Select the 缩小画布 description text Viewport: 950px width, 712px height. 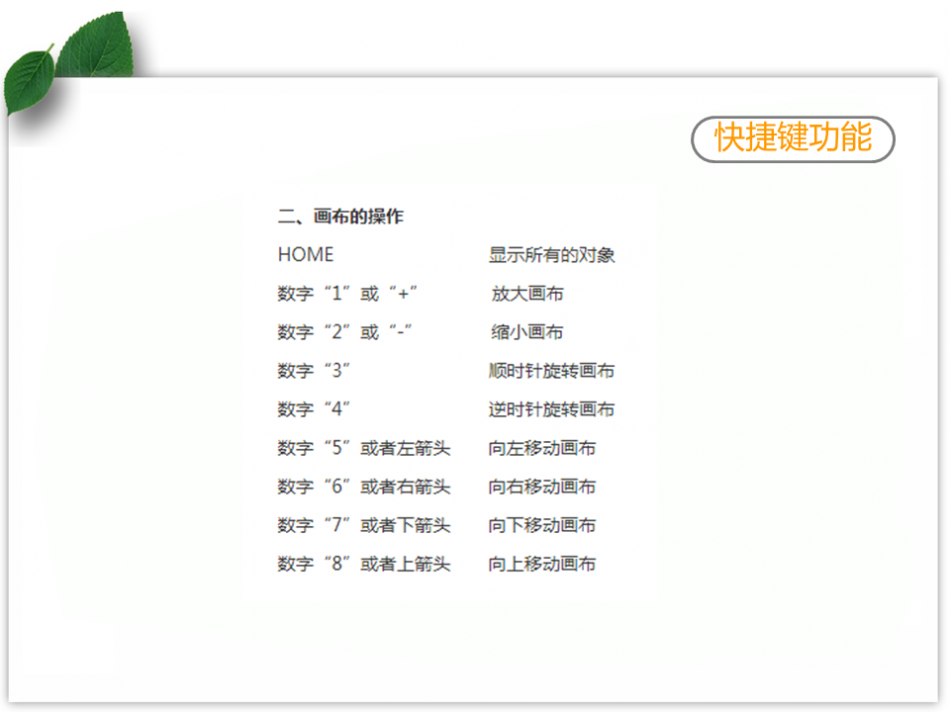click(x=527, y=332)
